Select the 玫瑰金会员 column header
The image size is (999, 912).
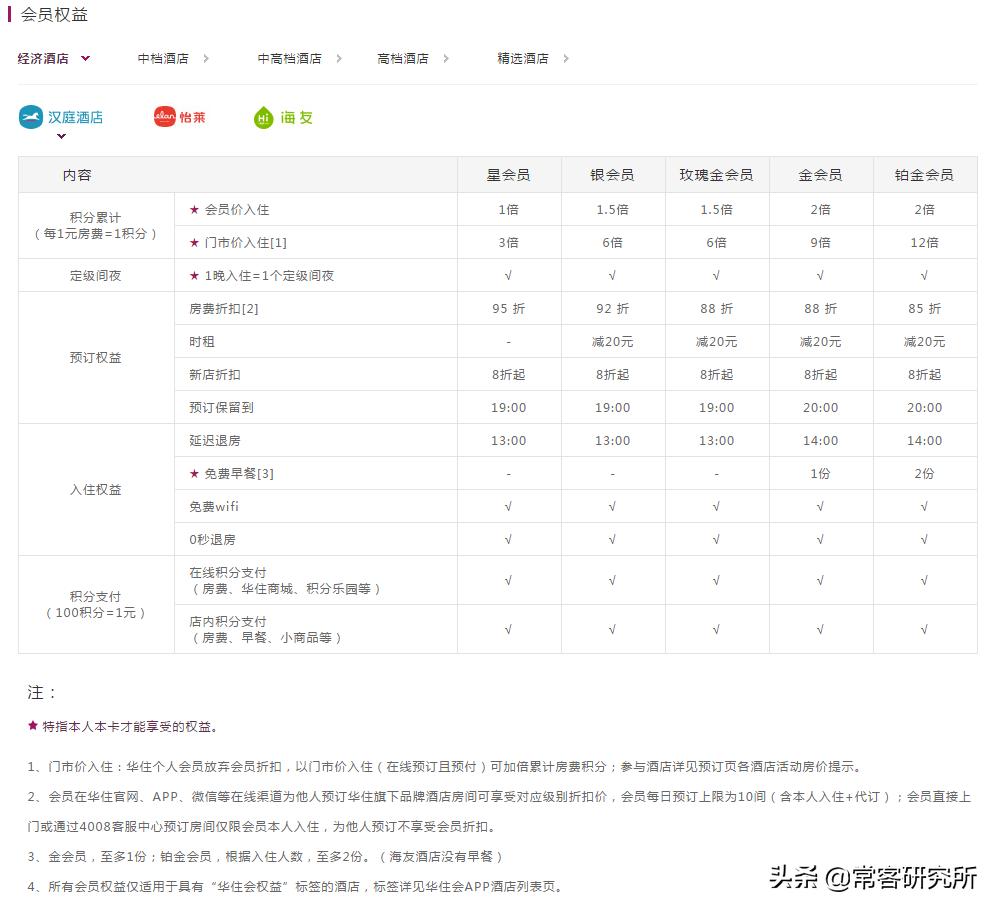pyautogui.click(x=716, y=174)
